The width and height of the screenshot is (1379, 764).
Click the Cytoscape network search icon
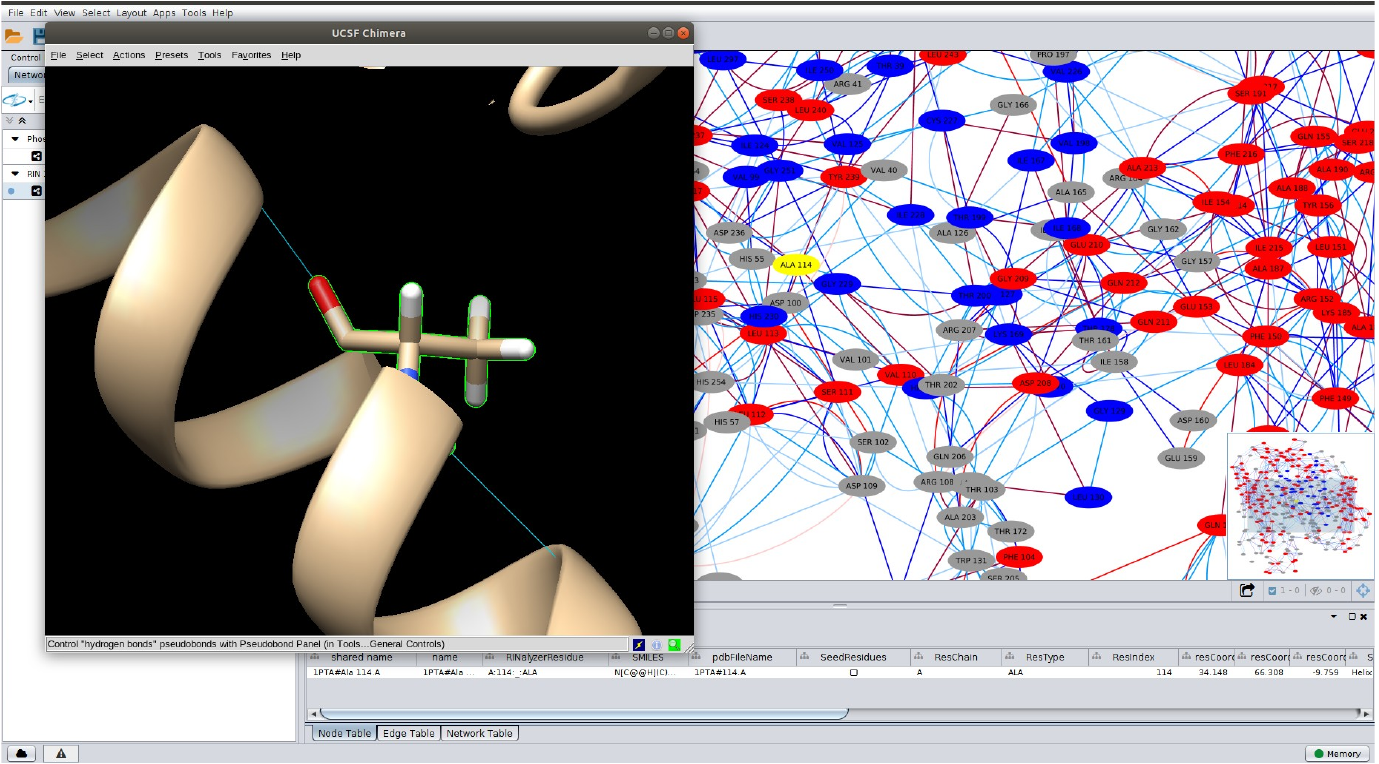click(x=15, y=101)
